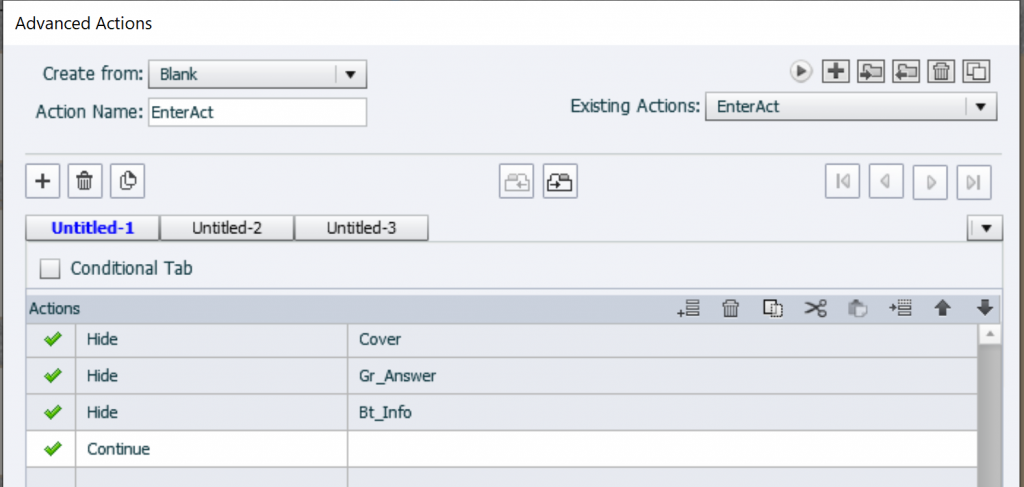1024x487 pixels.
Task: Open the tab overflow dropdown arrow
Action: point(986,229)
